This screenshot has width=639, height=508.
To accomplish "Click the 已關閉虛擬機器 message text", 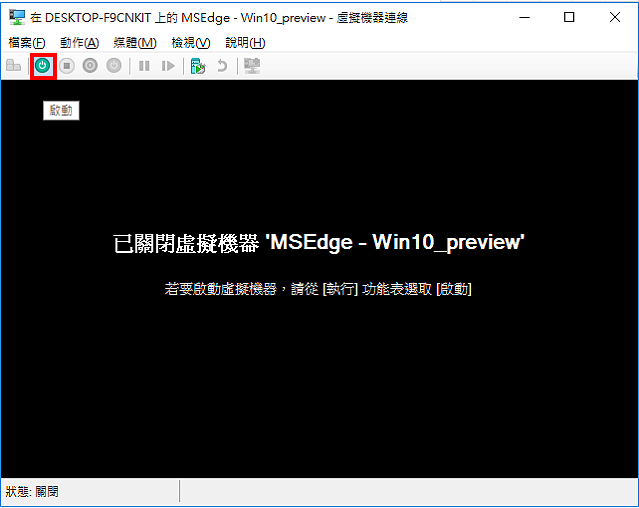I will [319, 243].
